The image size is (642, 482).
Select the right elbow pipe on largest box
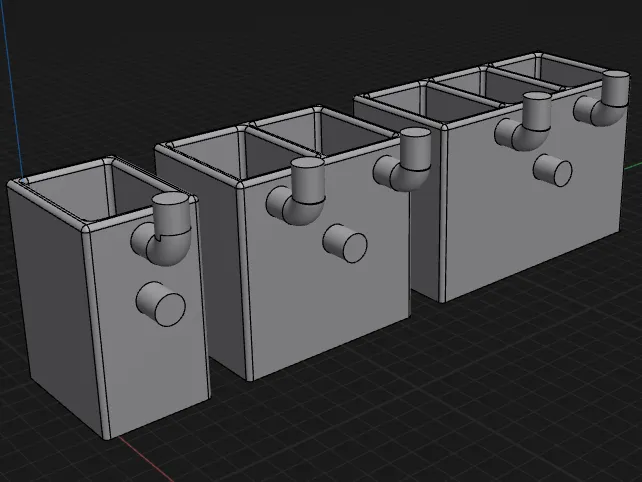click(x=602, y=98)
